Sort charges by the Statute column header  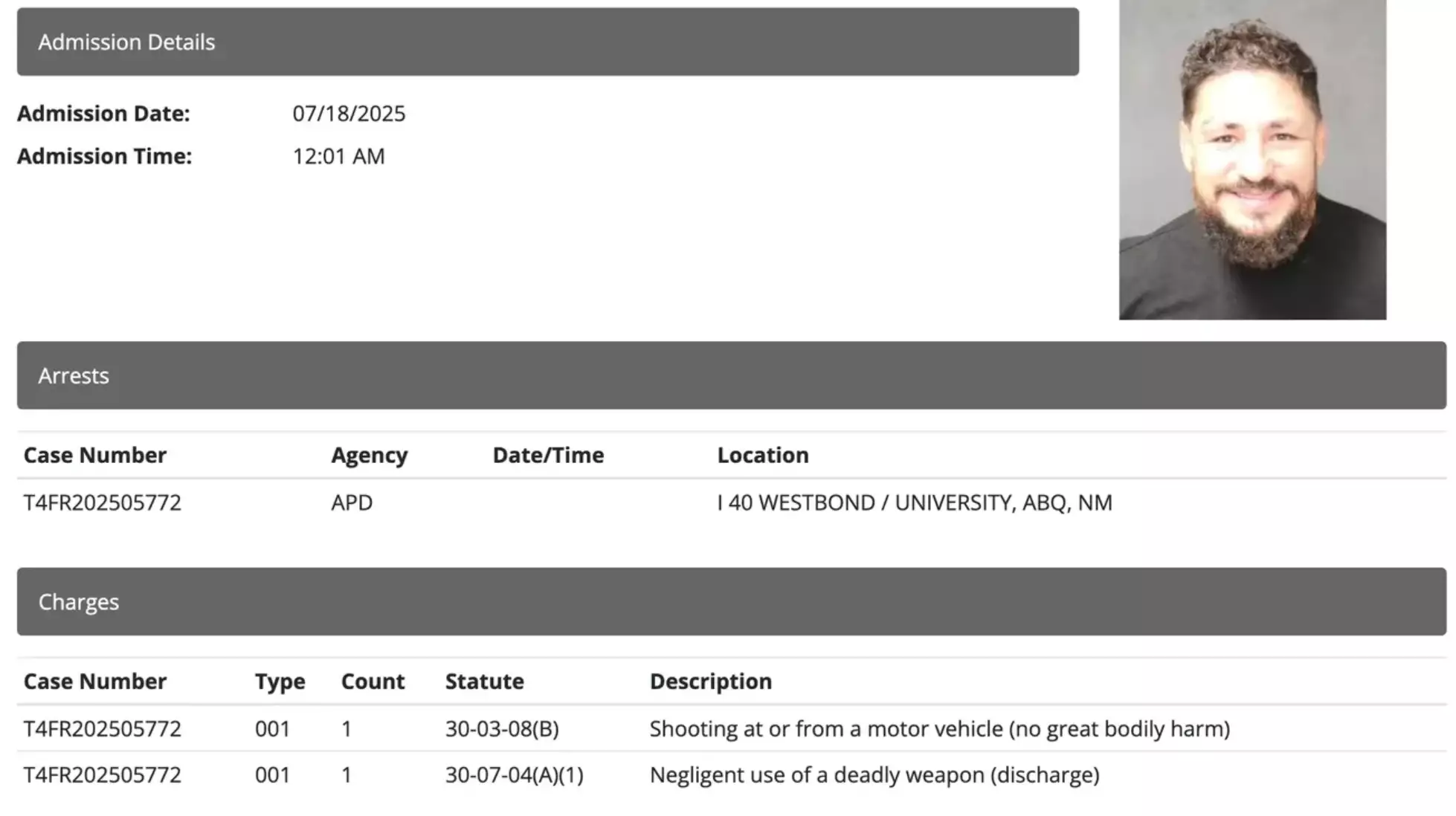click(x=484, y=681)
